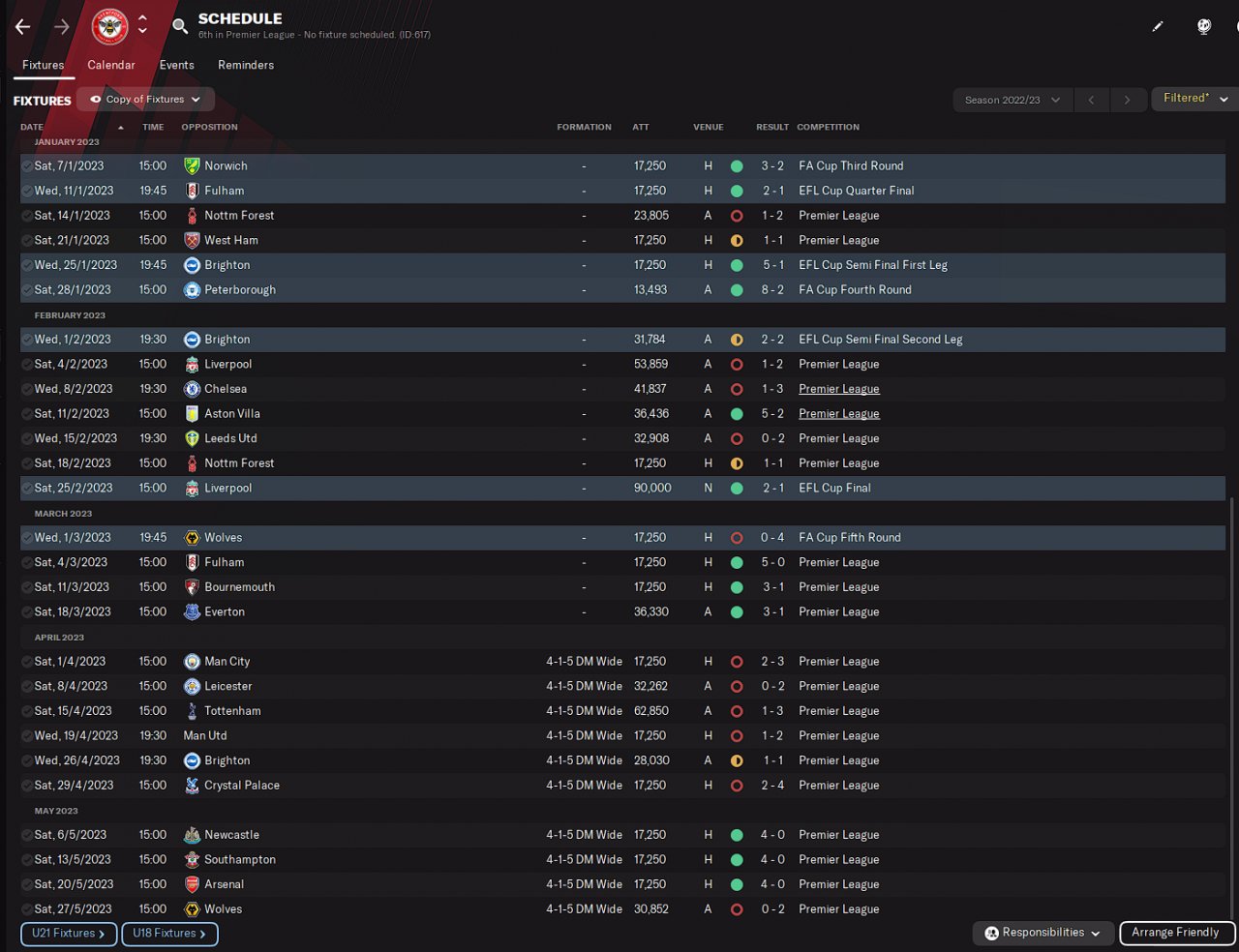
Task: Open the club switcher chevrons beside the badge
Action: point(142,24)
